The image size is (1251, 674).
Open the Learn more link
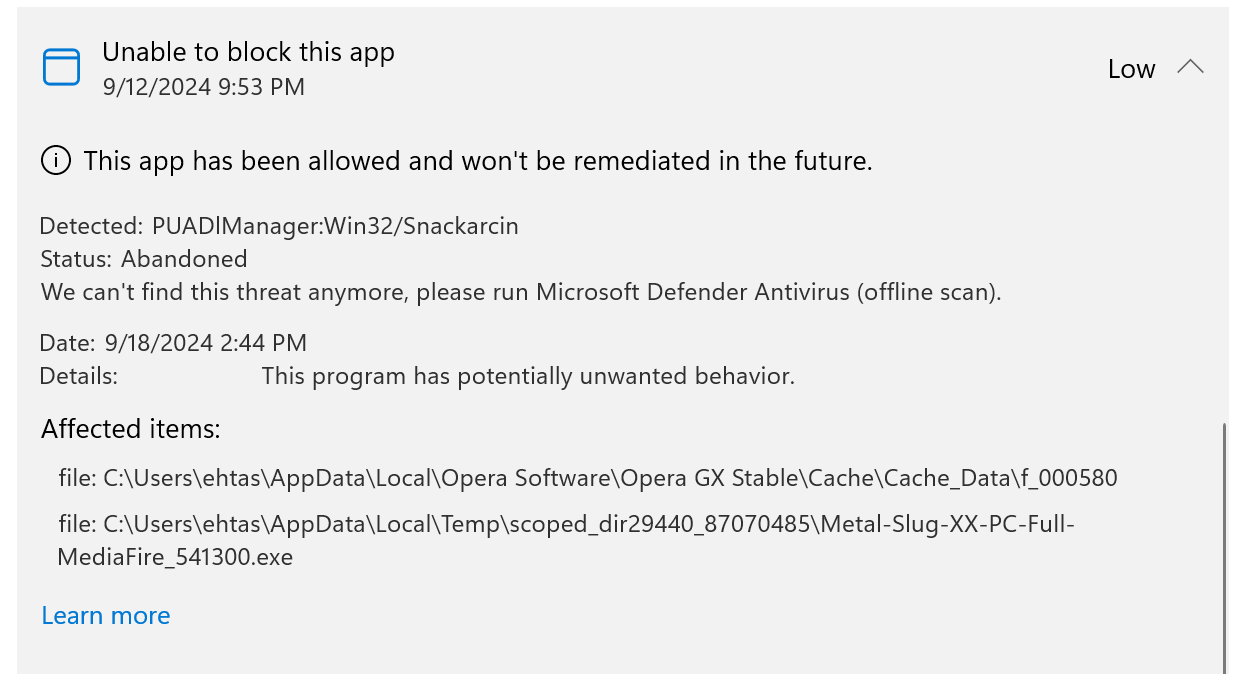106,615
